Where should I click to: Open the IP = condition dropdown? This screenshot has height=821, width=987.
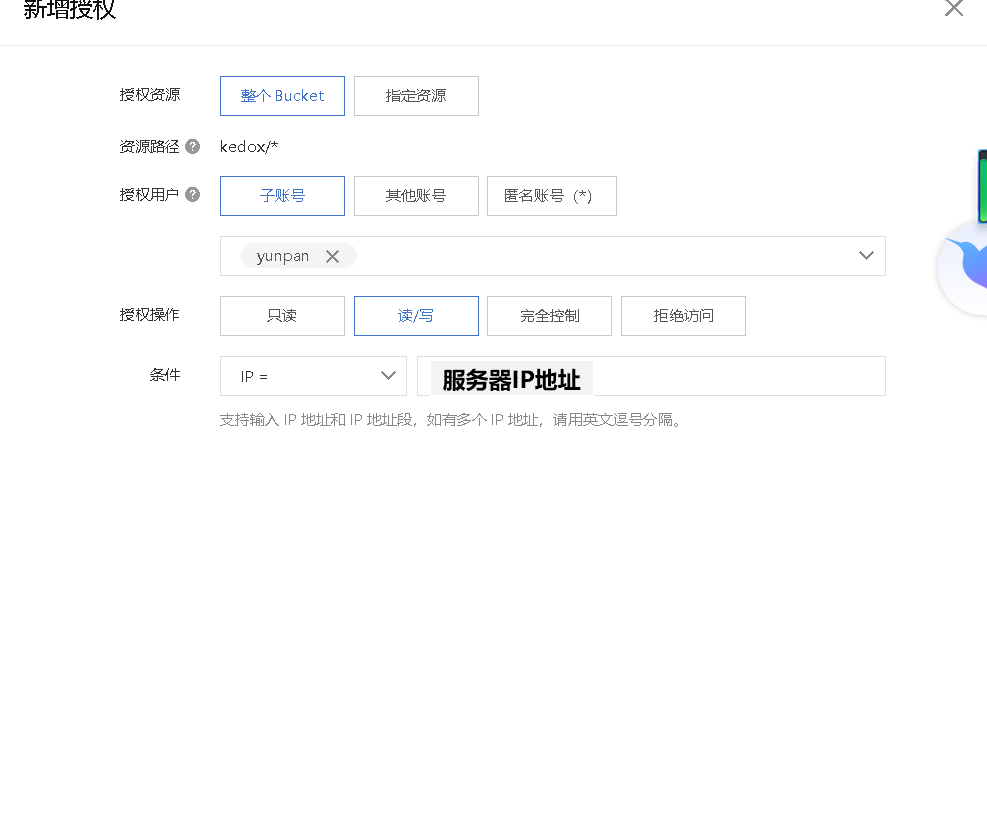click(313, 376)
